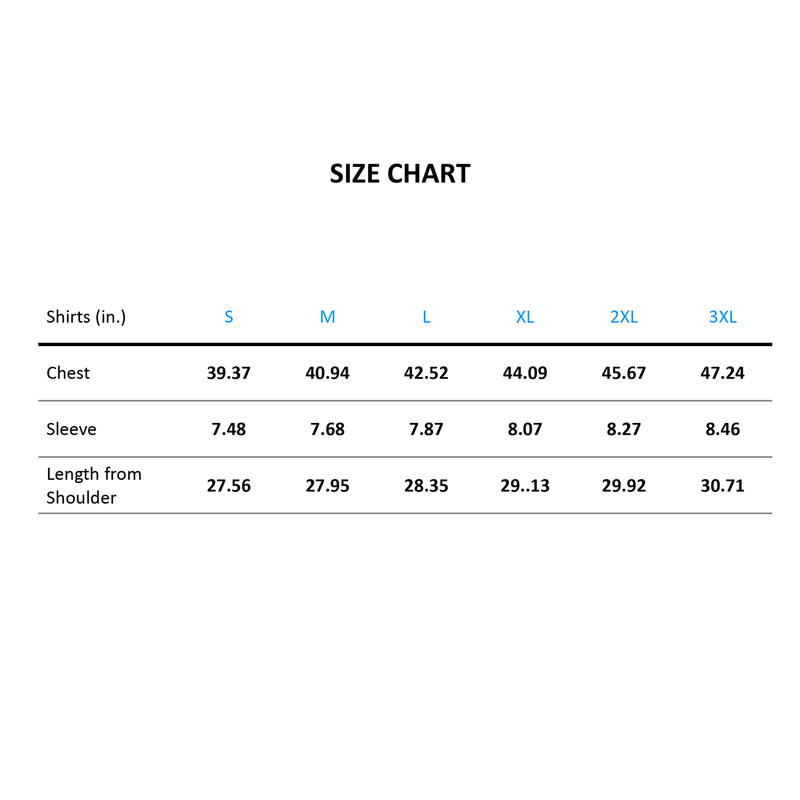Click the SIZE CHART title
This screenshot has width=800, height=800.
[x=400, y=174]
